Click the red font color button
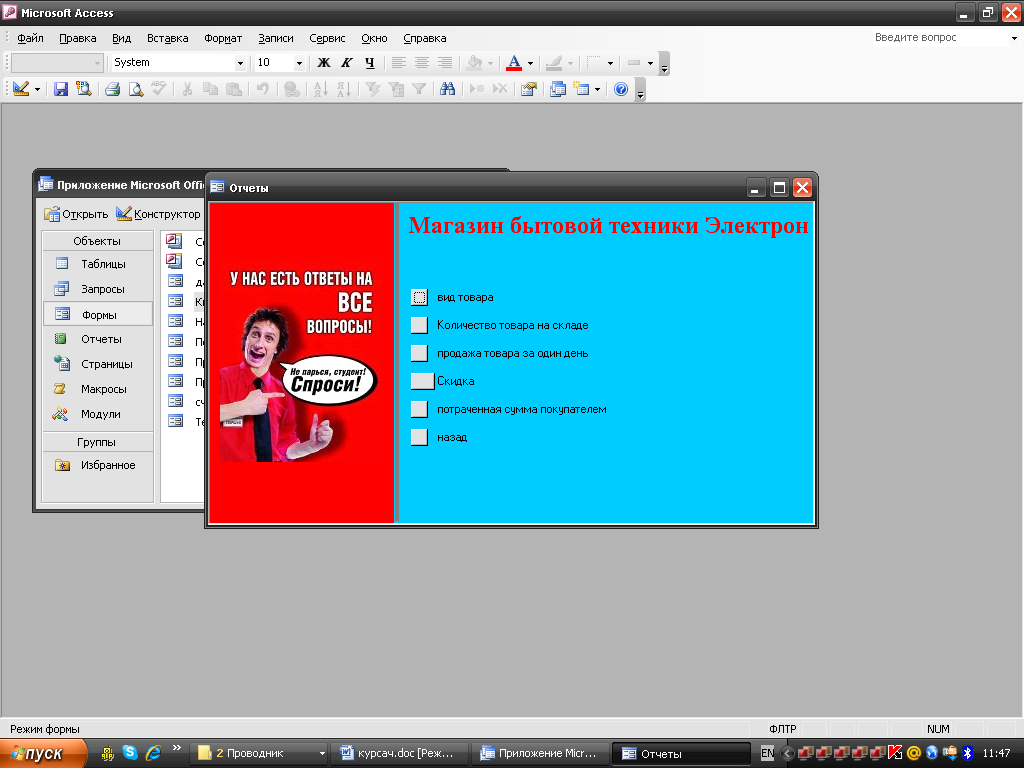1024x768 pixels. [x=514, y=63]
